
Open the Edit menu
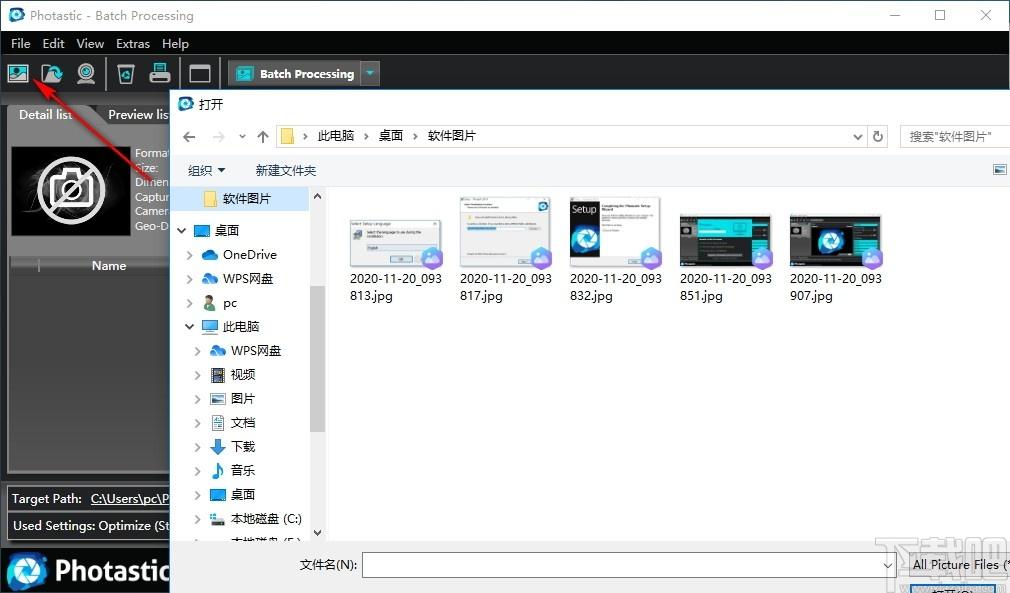[53, 44]
